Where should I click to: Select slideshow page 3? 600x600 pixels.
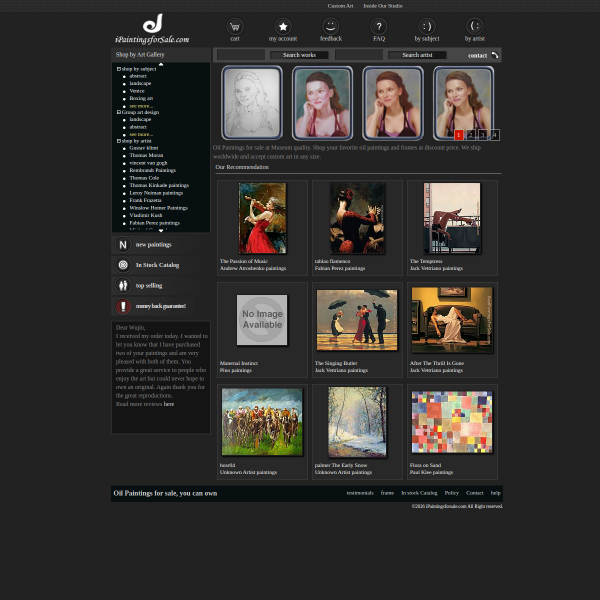tap(483, 135)
